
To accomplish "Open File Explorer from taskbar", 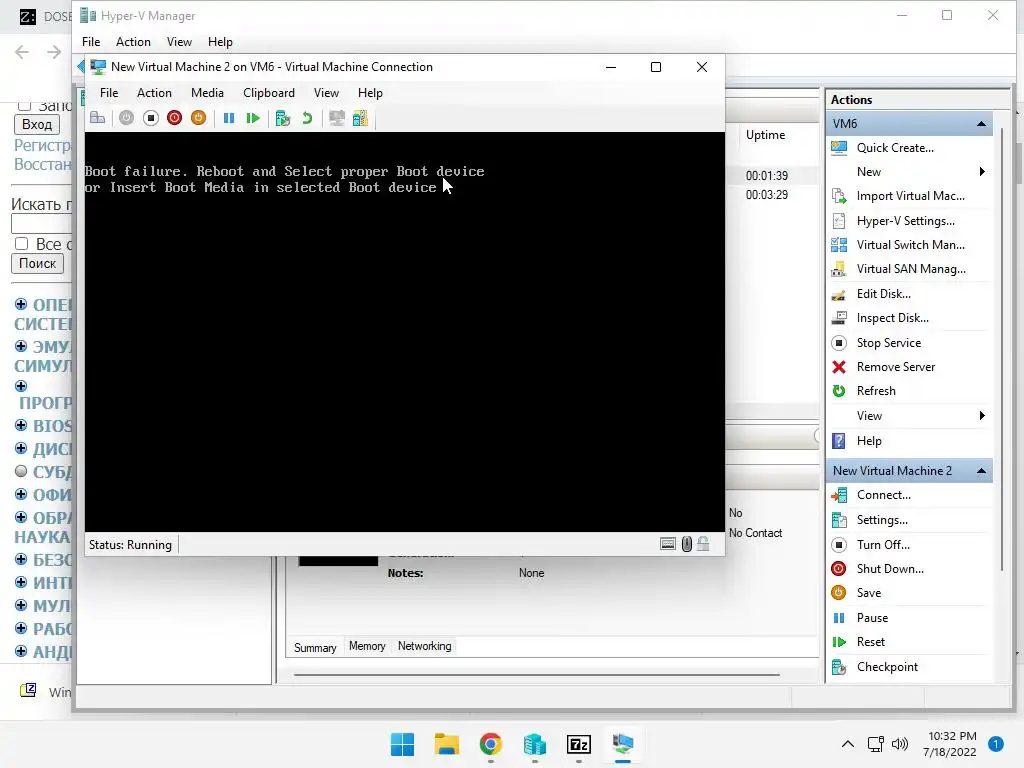I will 447,744.
